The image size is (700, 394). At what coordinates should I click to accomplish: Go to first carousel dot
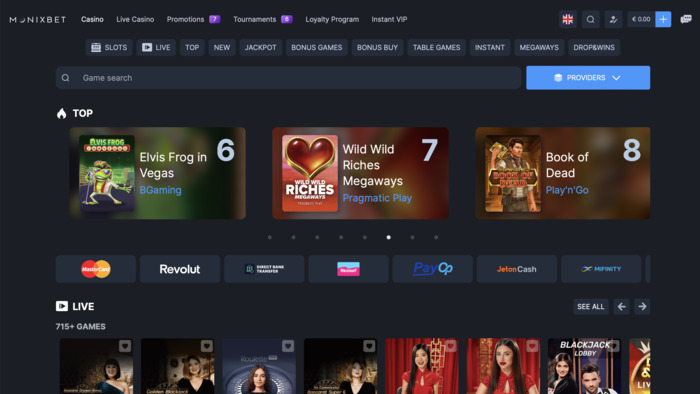point(270,237)
